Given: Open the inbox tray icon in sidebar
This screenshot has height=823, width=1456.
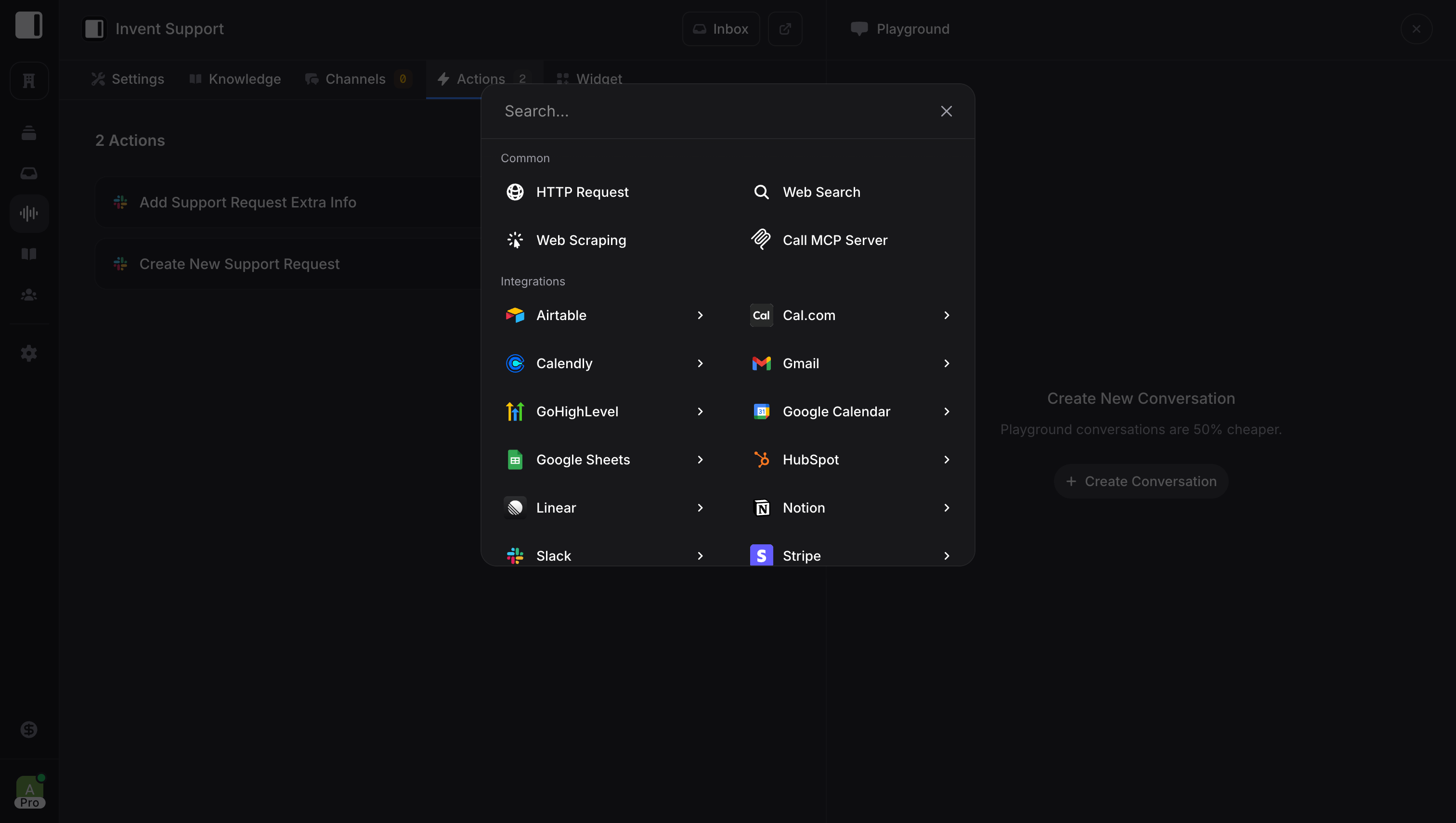Looking at the screenshot, I should [x=29, y=173].
